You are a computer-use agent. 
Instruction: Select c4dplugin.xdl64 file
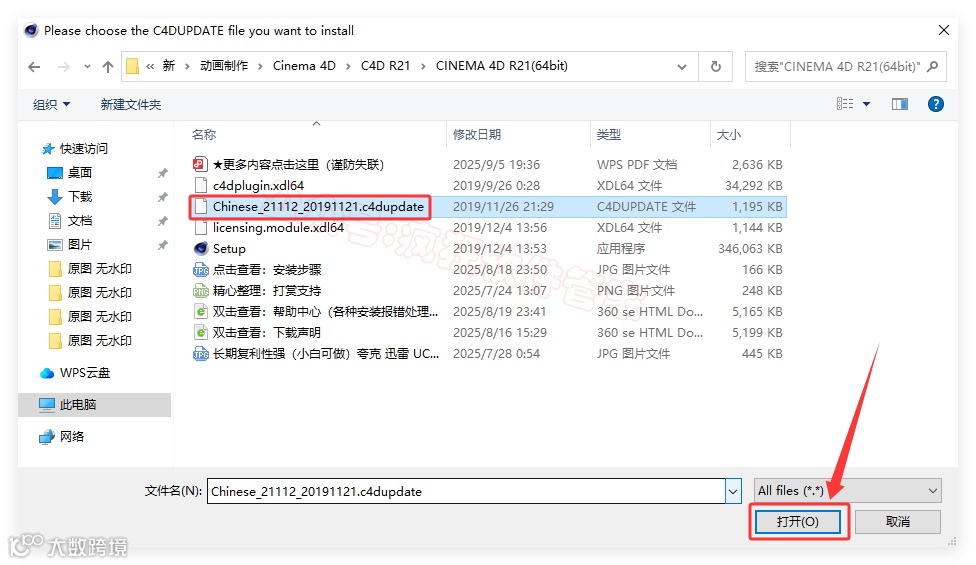point(258,185)
